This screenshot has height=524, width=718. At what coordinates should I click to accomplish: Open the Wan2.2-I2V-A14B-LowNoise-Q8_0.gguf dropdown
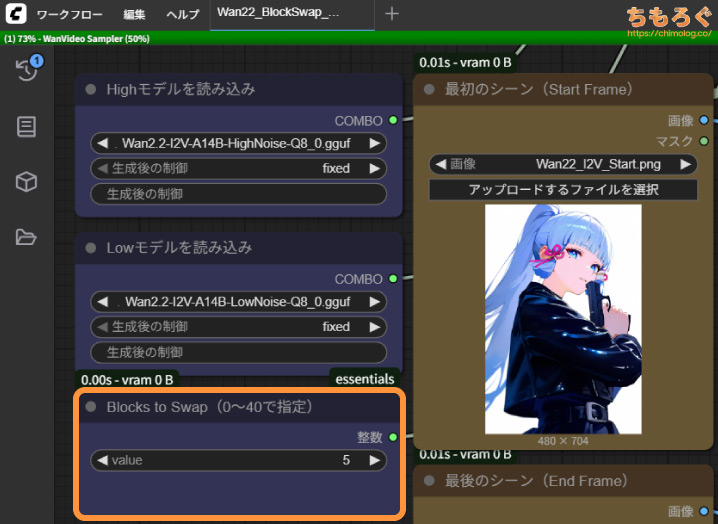(239, 302)
